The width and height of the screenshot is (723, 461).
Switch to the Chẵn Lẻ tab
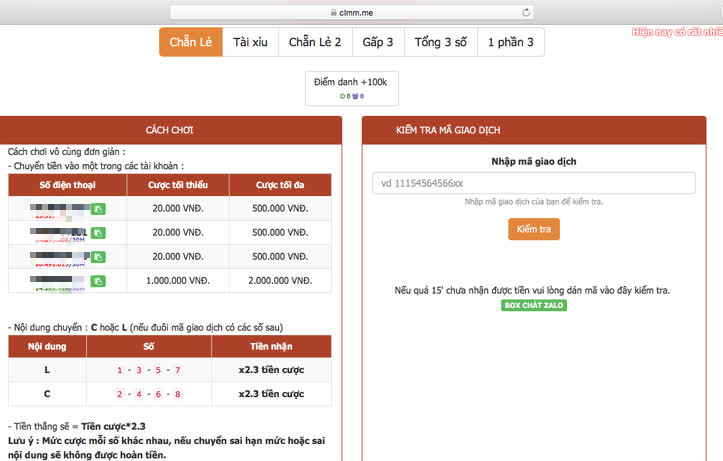pos(191,42)
